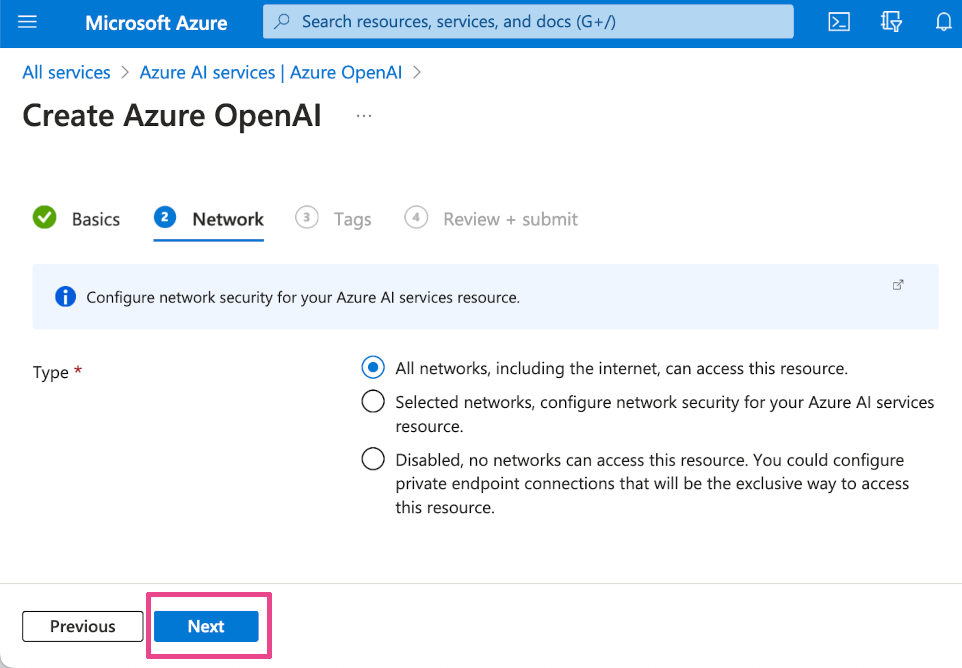Click the Network step tab
The width and height of the screenshot is (962, 668).
tap(228, 219)
